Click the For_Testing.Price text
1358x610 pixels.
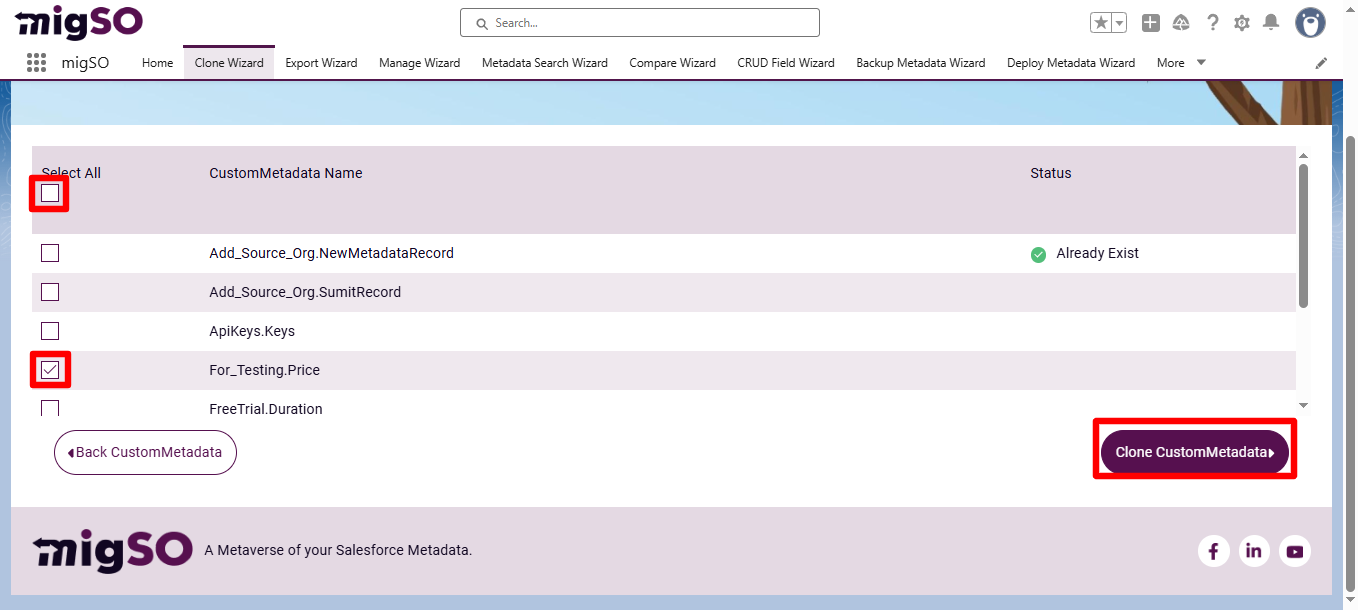coord(264,370)
